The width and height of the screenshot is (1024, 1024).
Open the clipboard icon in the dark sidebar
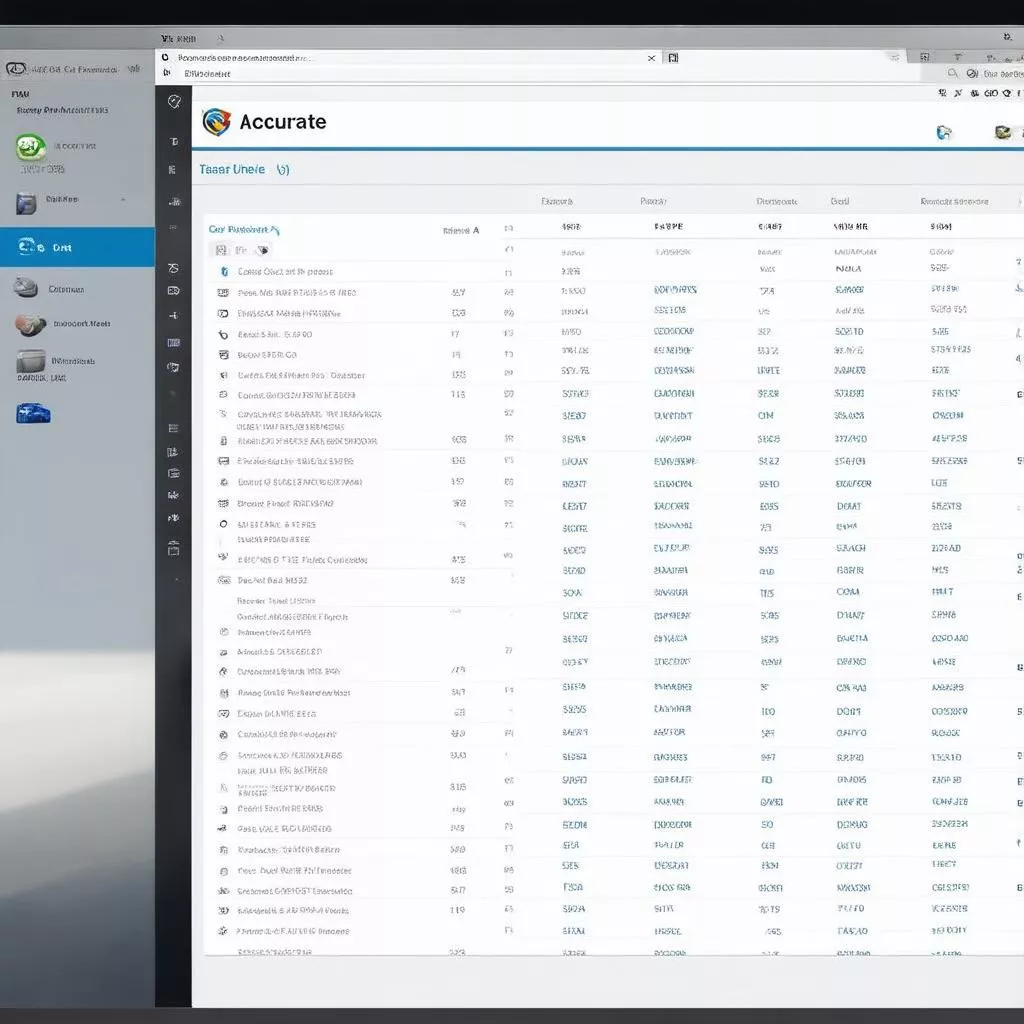(x=174, y=548)
